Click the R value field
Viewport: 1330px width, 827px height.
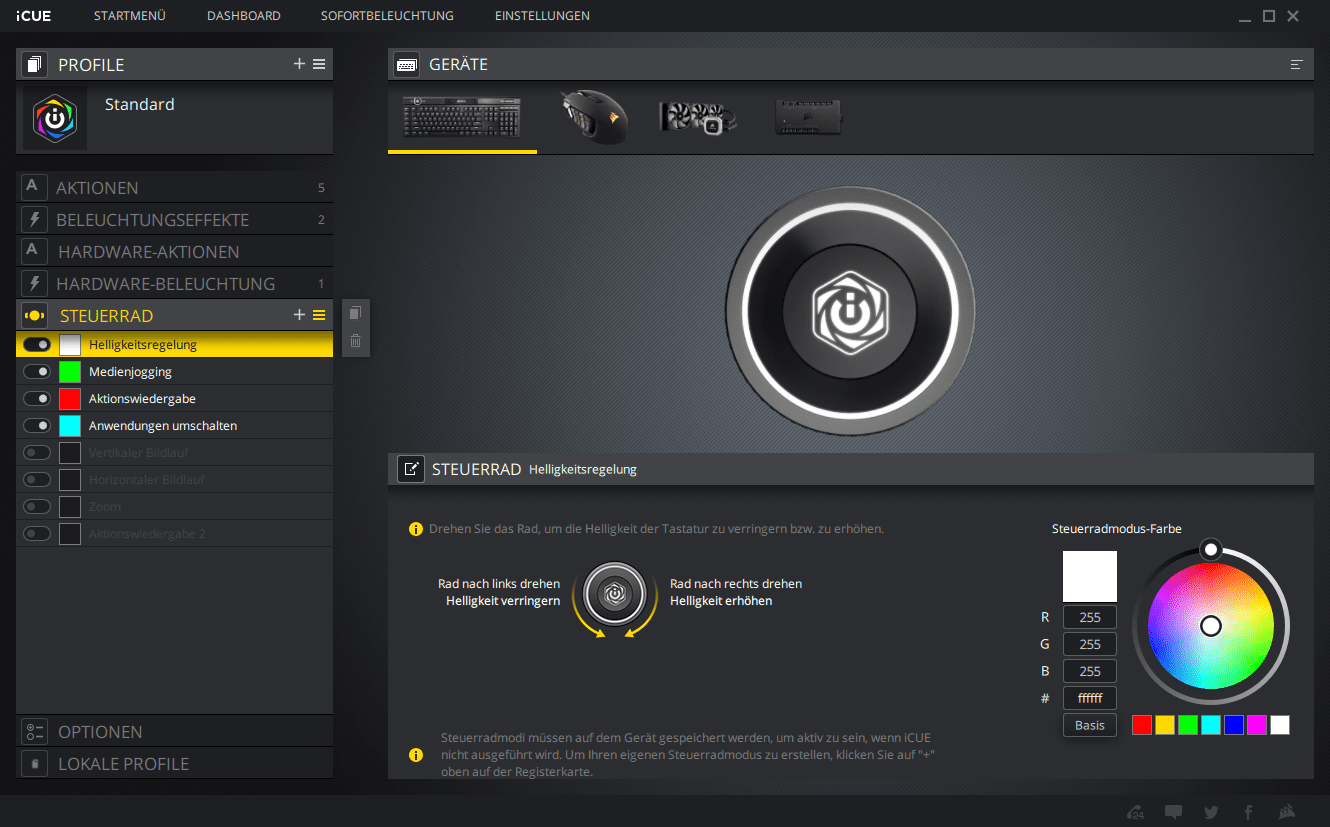tap(1090, 617)
